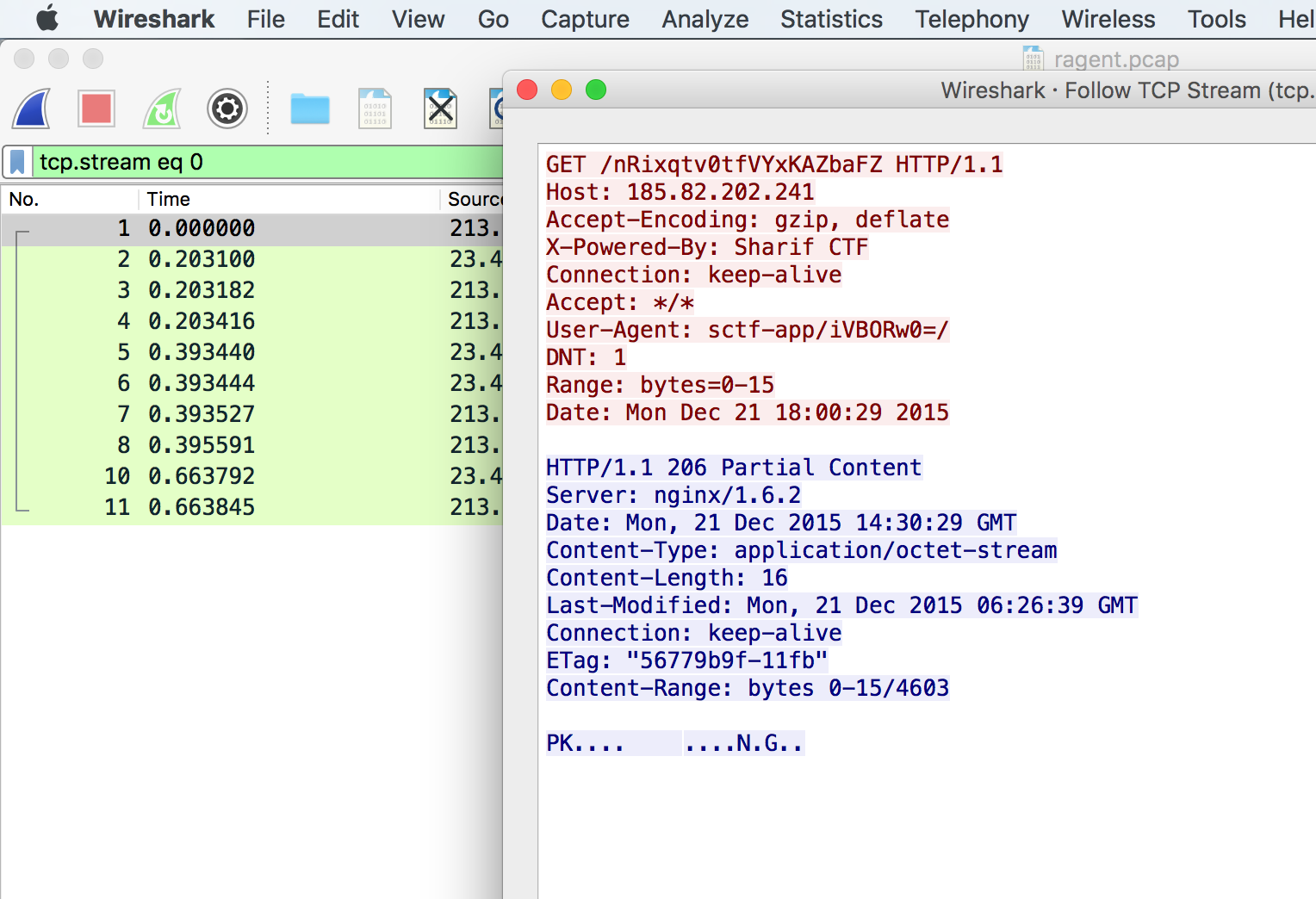Screen dimensions: 1316x899
Task: Open the Go menu
Action: (x=493, y=19)
